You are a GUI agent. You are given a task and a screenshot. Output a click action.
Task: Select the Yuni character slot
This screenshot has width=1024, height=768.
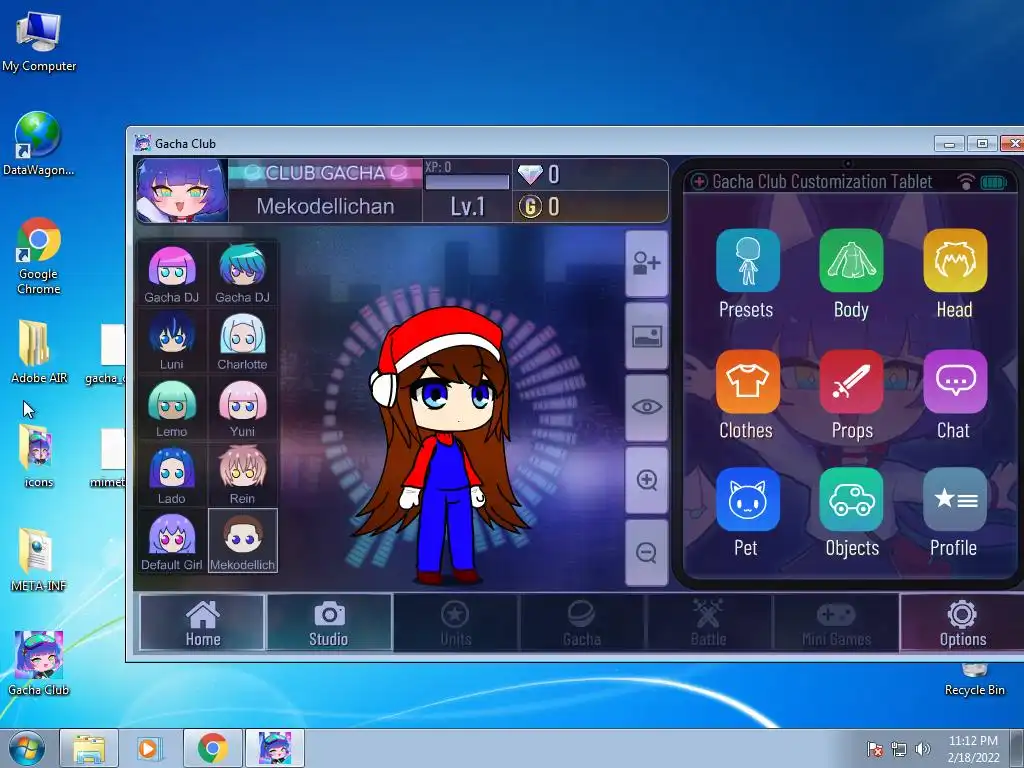pyautogui.click(x=242, y=408)
